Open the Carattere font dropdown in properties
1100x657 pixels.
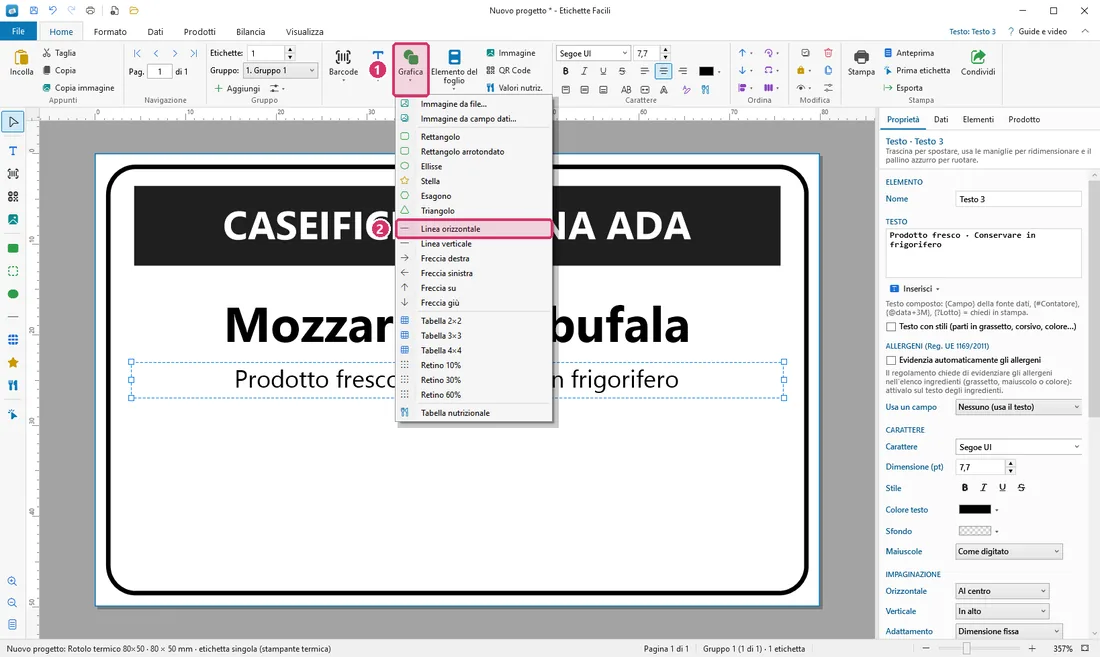pos(1019,447)
